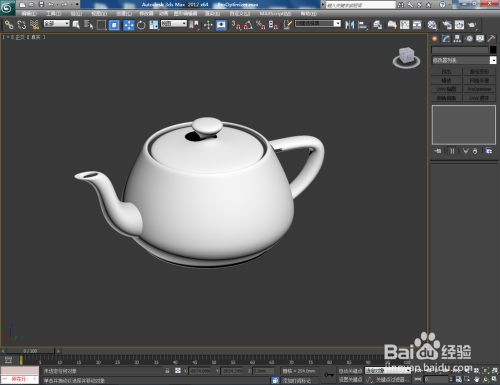Open the Material Editor
Screen dimensions: 500x385
coord(432,25)
